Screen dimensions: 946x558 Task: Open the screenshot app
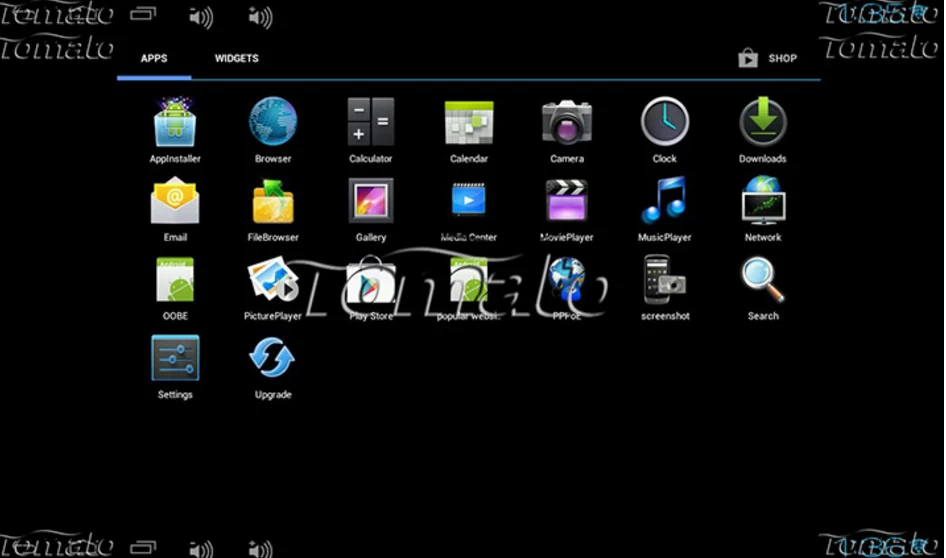tap(664, 279)
